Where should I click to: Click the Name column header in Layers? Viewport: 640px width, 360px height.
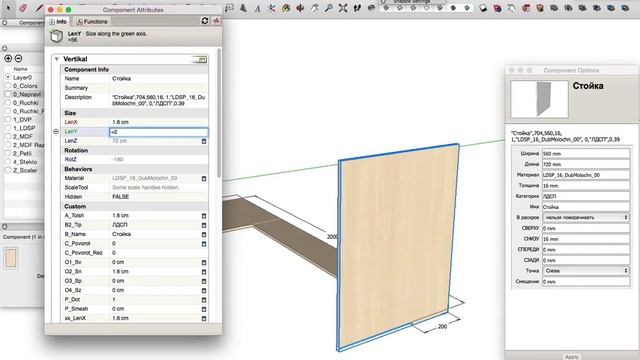point(20,69)
